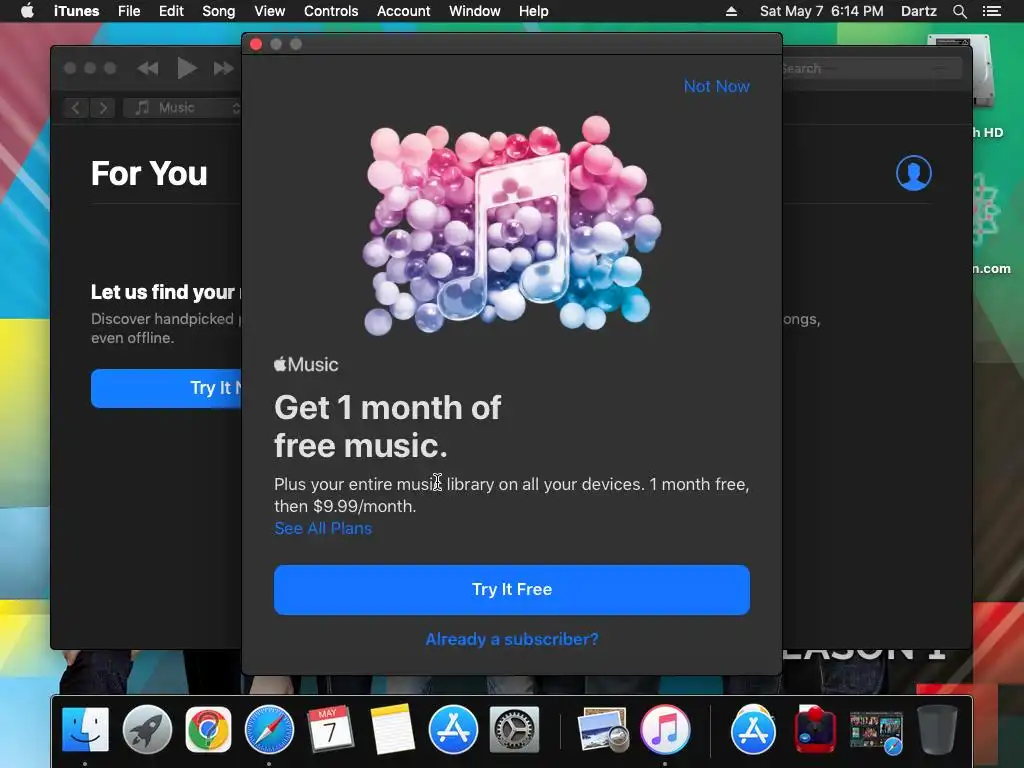Screen dimensions: 1024x768
Task: Click the Apple Music logo text in dialog
Action: click(x=306, y=364)
